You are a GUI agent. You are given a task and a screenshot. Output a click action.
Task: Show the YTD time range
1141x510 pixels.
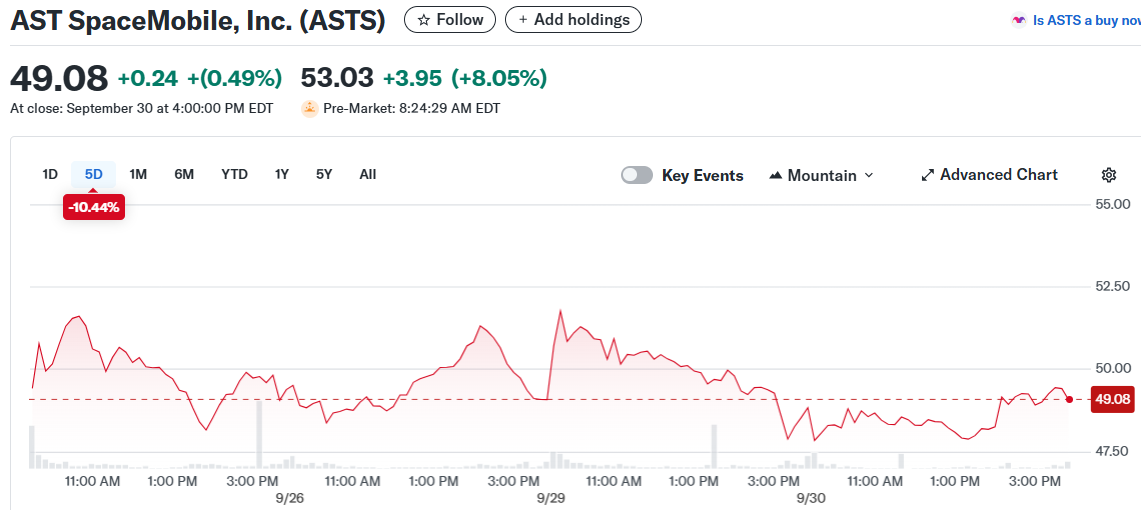click(234, 174)
